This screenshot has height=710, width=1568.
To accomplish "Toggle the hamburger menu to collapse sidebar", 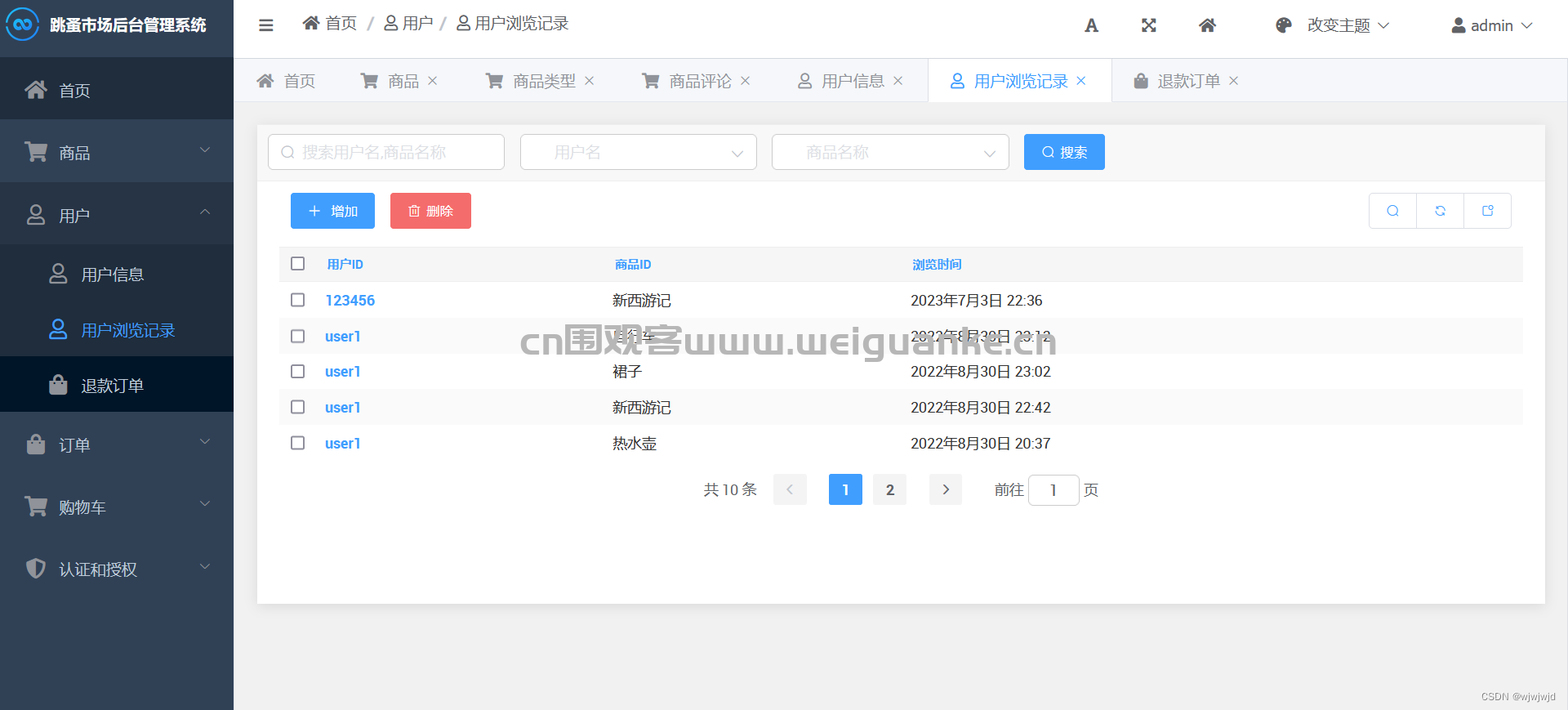I will (x=265, y=25).
